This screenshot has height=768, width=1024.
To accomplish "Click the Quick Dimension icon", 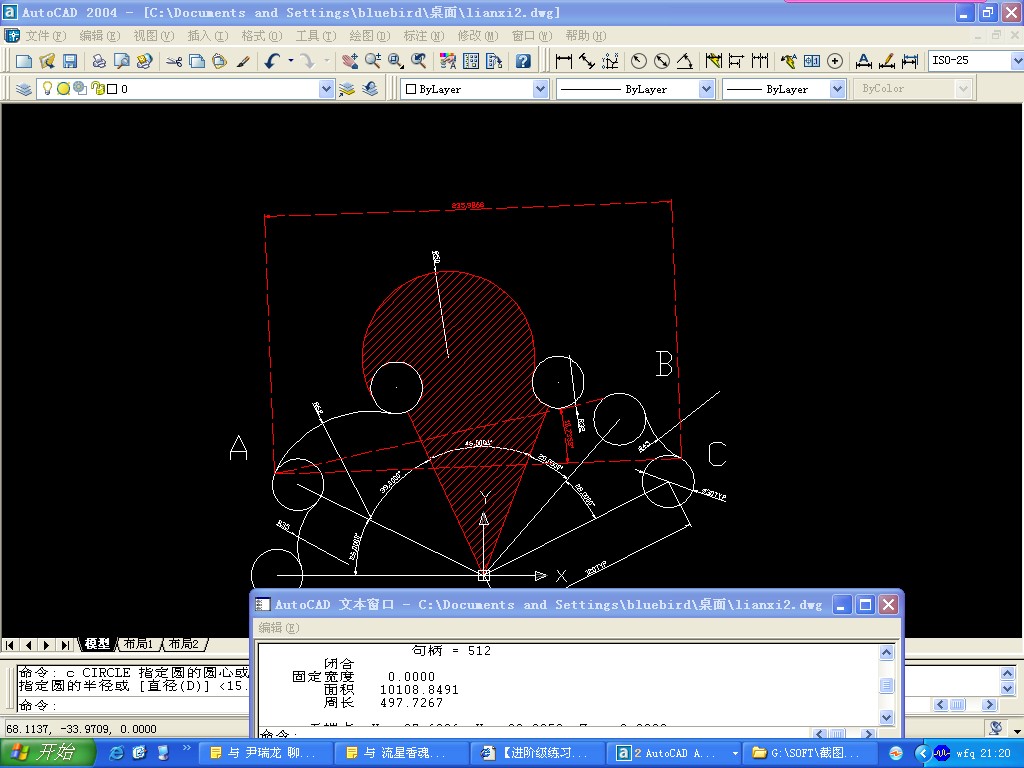I will [x=713, y=61].
